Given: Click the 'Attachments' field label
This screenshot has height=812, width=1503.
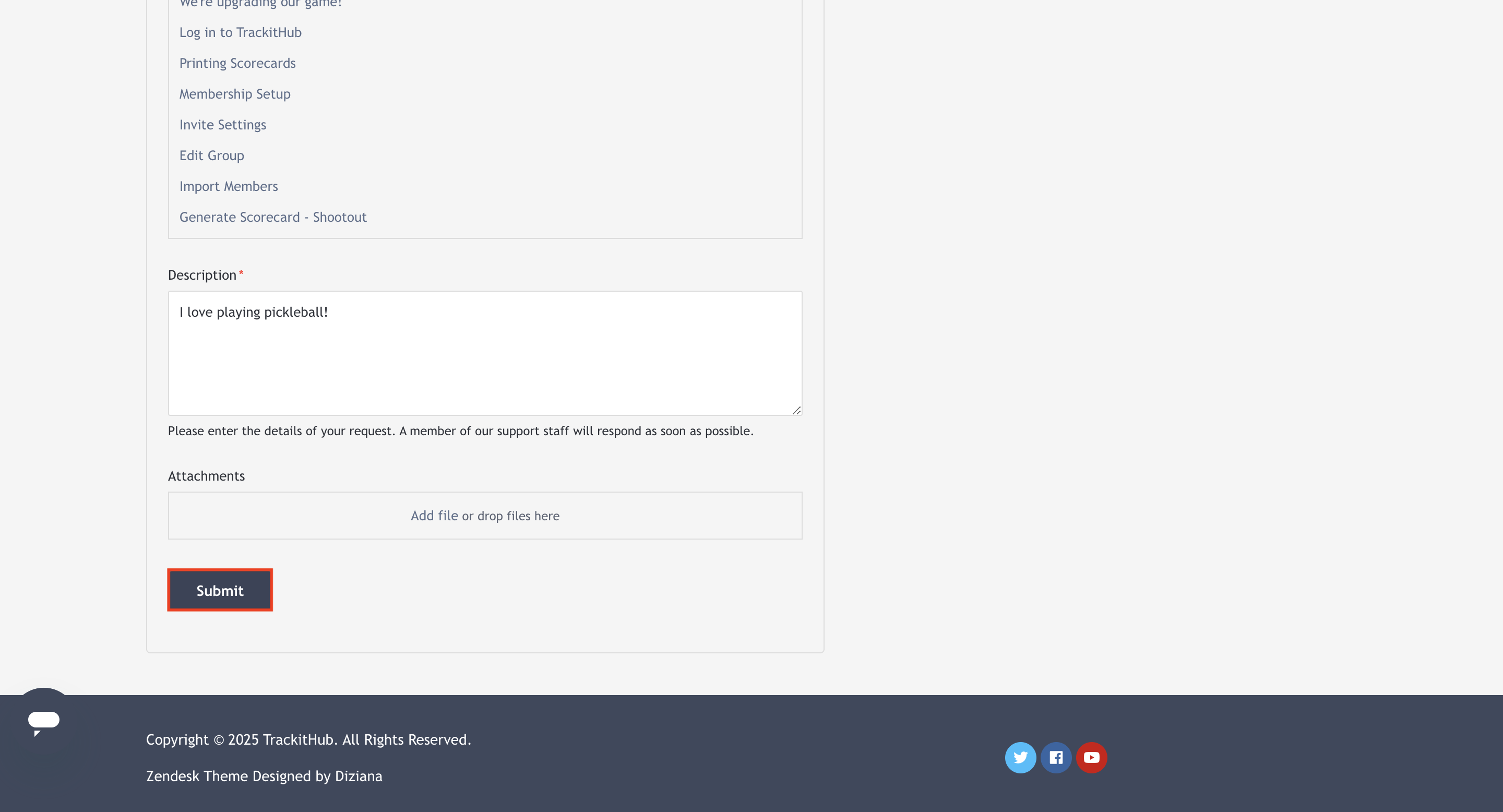Looking at the screenshot, I should coord(207,476).
